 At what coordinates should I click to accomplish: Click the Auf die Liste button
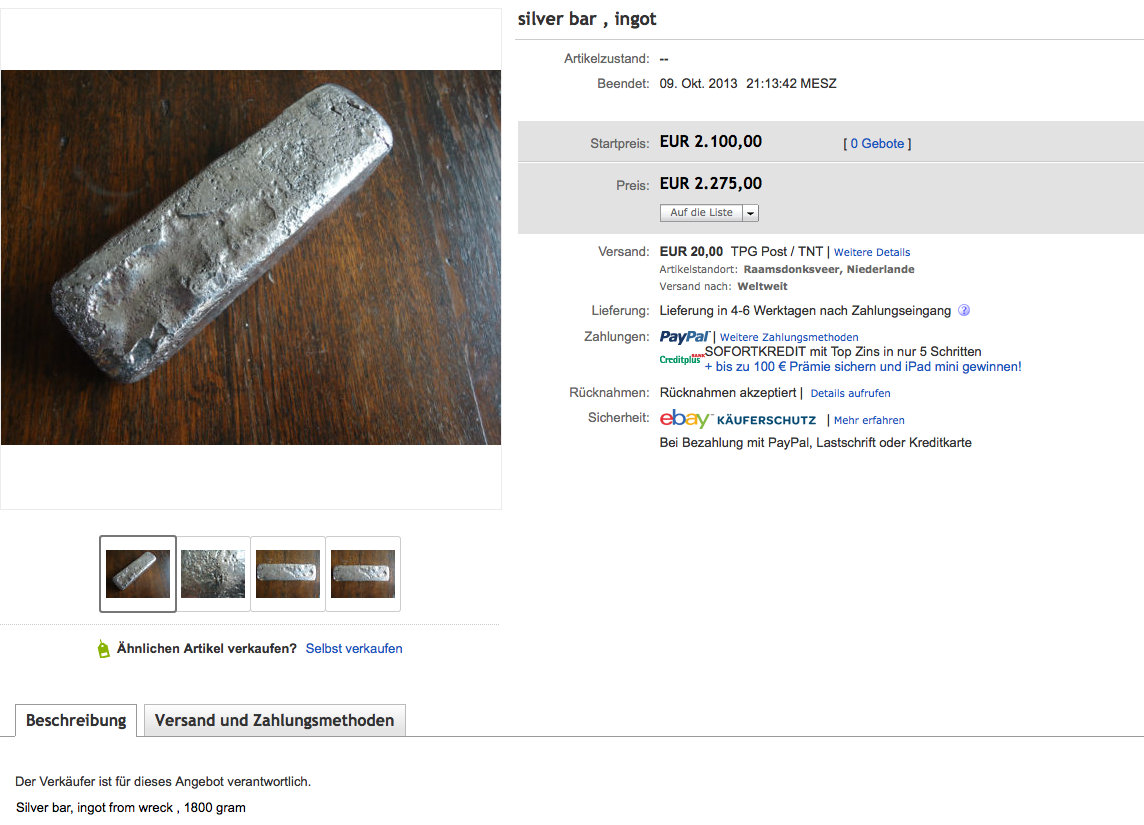[x=701, y=213]
